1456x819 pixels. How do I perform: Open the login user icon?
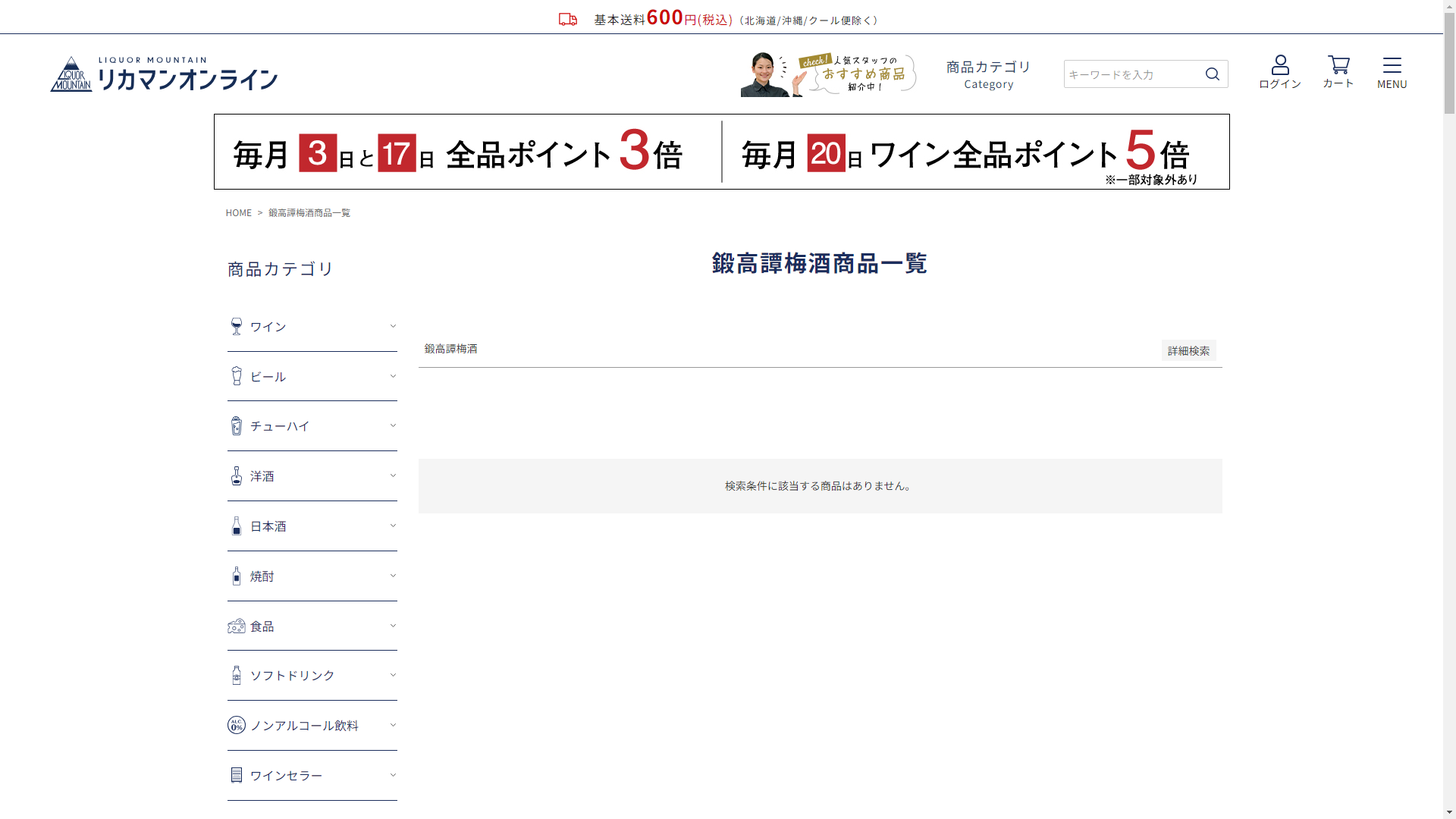[x=1280, y=64]
